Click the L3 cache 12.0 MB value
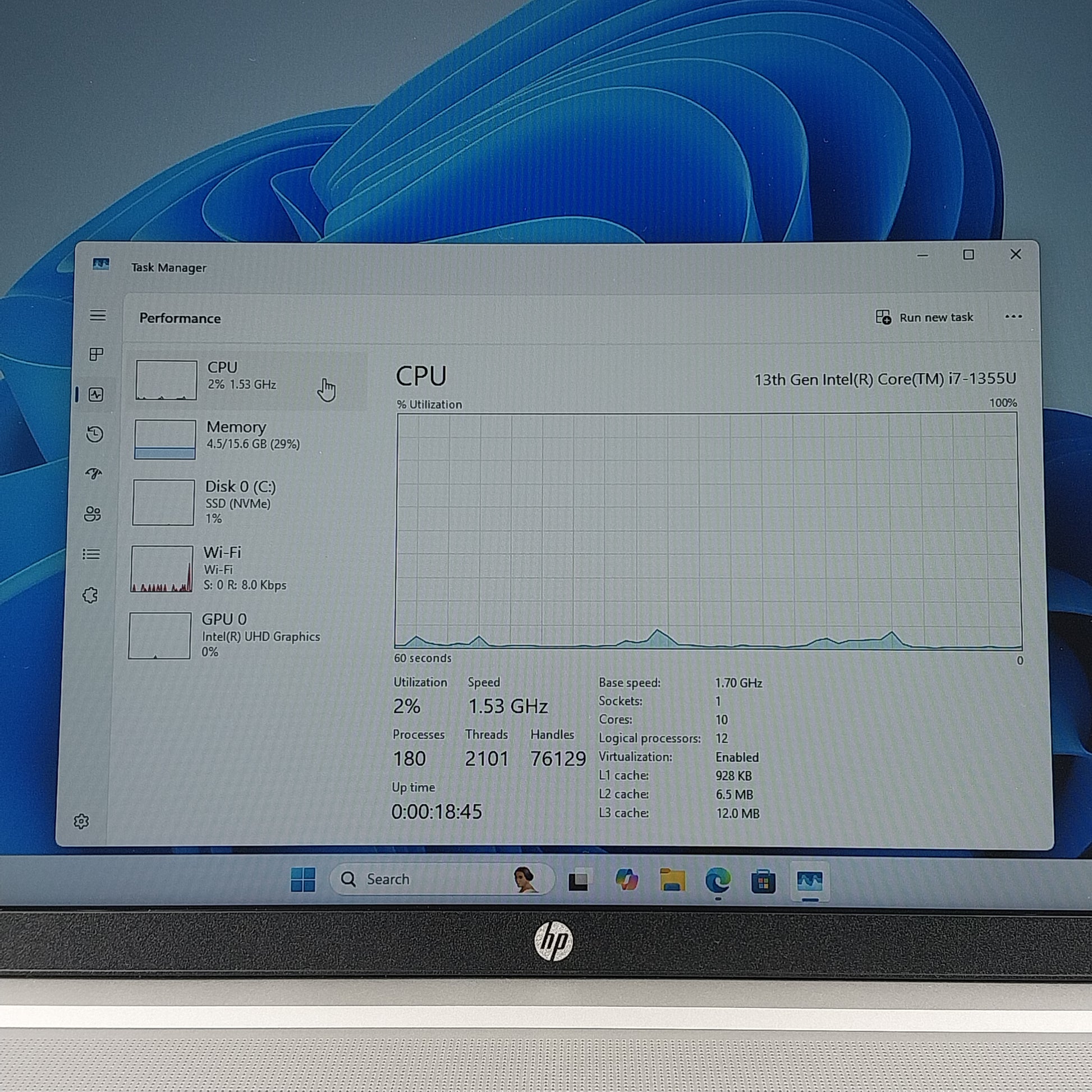The width and height of the screenshot is (1092, 1092). pyautogui.click(x=737, y=813)
